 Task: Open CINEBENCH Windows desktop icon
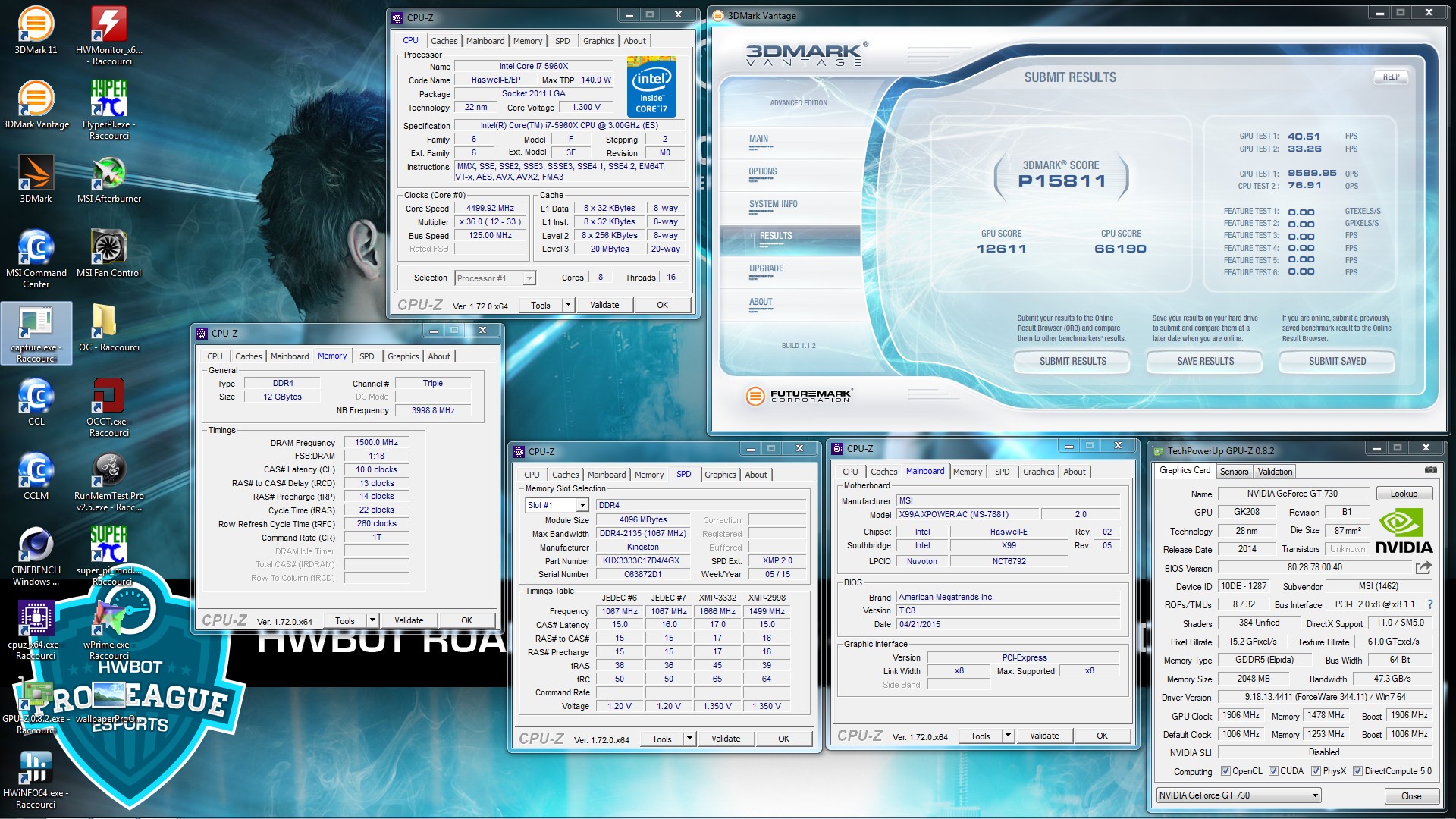(36, 556)
